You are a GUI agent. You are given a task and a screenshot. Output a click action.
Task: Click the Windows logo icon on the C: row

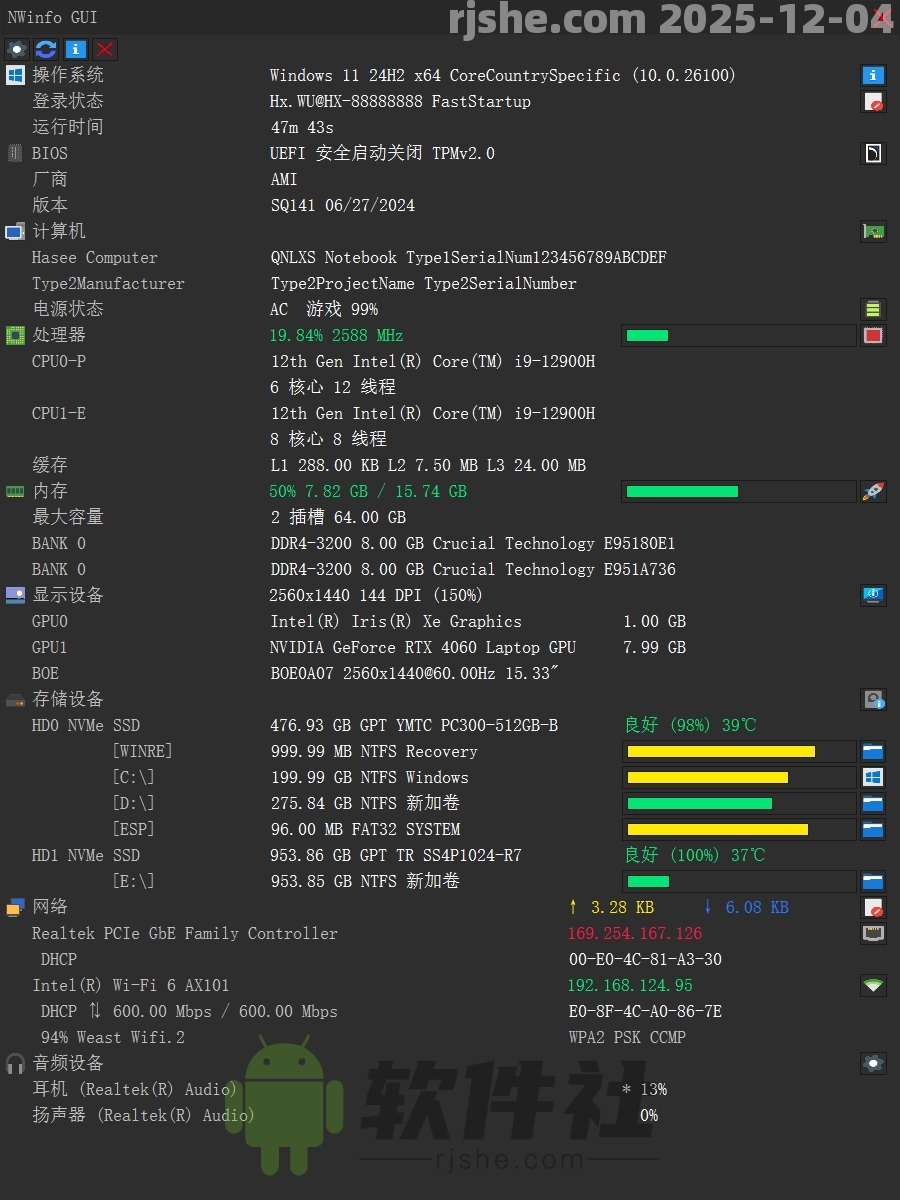pyautogui.click(x=872, y=777)
